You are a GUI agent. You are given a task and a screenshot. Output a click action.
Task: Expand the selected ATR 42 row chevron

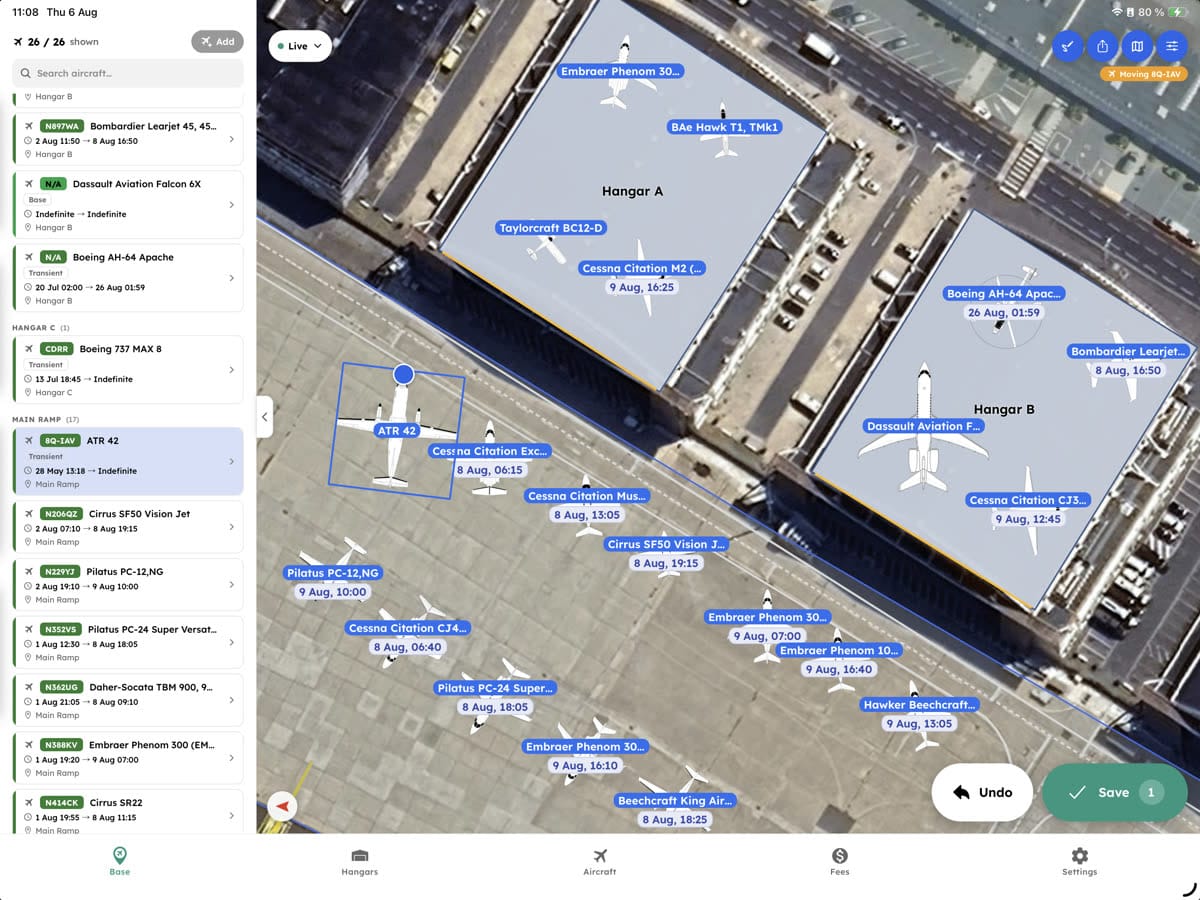(232, 462)
